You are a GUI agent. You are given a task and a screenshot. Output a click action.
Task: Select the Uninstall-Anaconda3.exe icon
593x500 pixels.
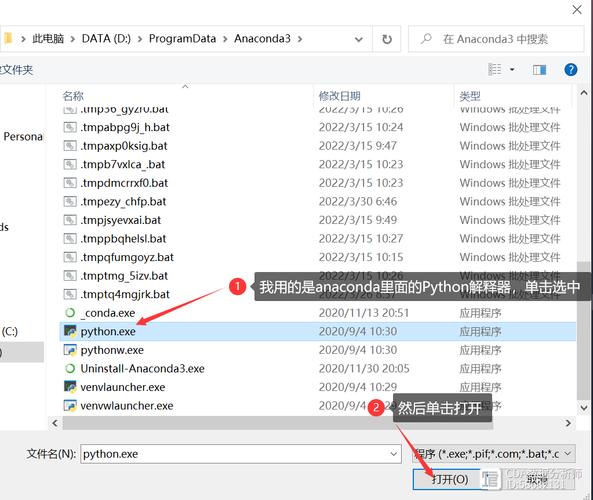pyautogui.click(x=70, y=368)
